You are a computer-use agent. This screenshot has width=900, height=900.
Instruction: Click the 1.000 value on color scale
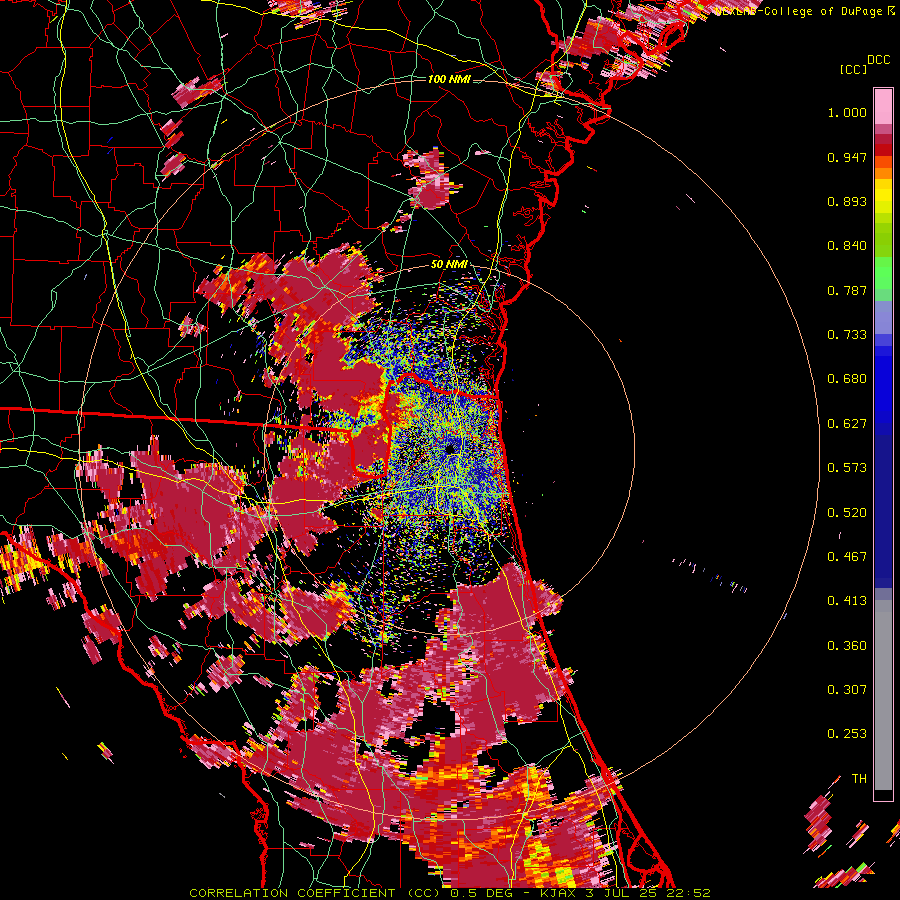pyautogui.click(x=847, y=112)
